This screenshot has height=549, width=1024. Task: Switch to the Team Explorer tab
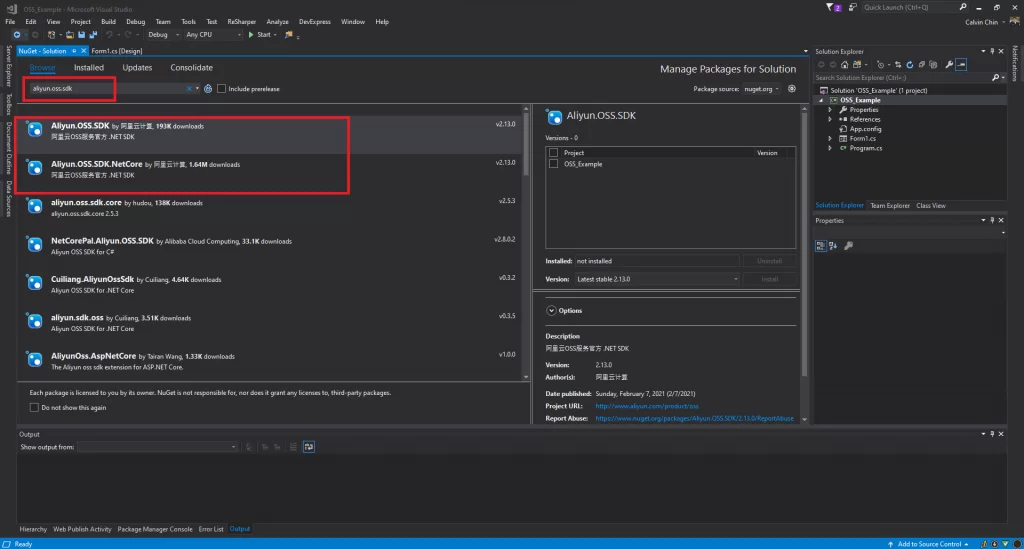[x=889, y=206]
